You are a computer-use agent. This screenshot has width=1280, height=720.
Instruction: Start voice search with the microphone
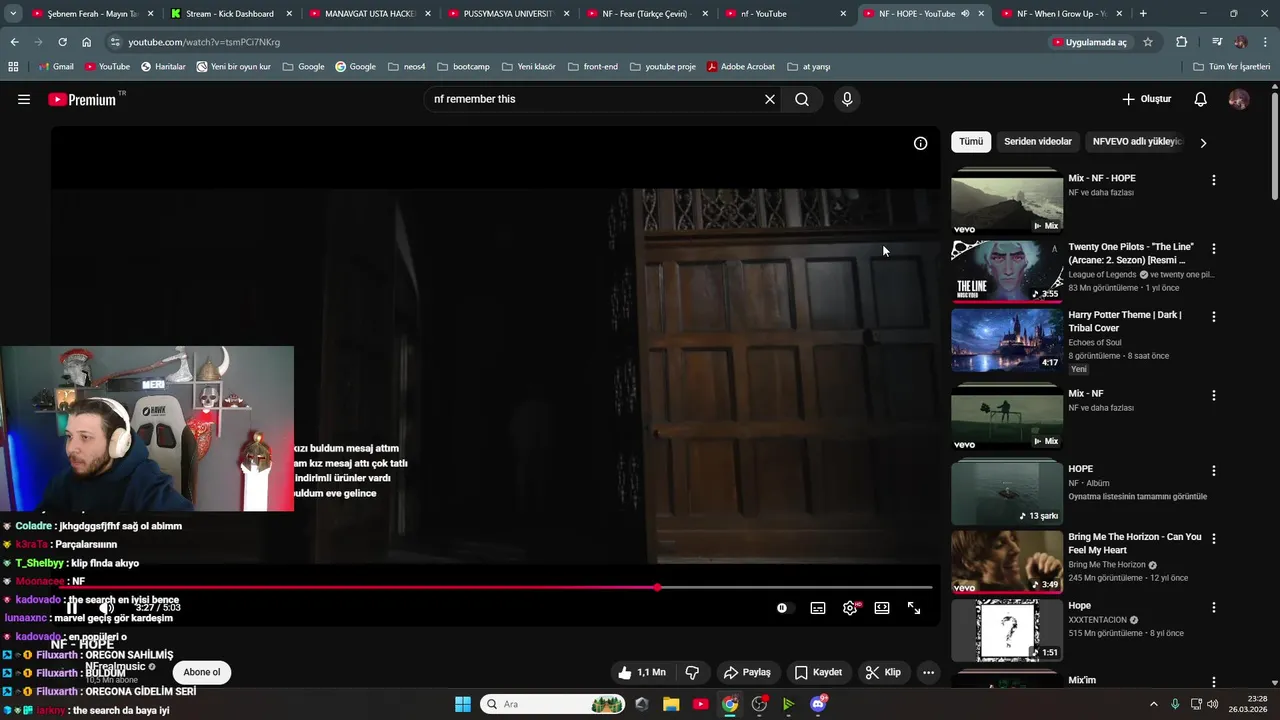(x=847, y=99)
